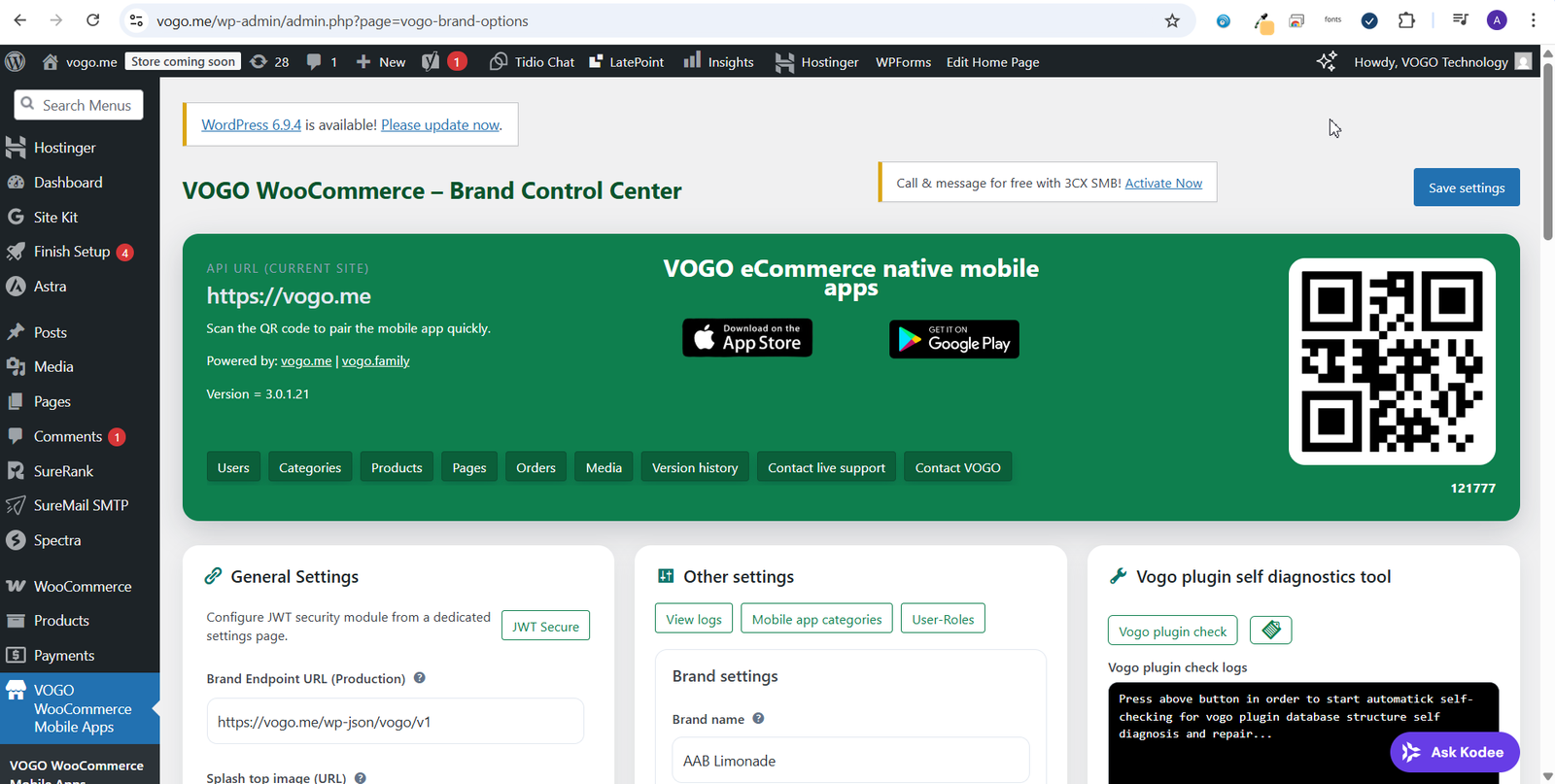Screen dimensions: 1555x784
Task: Open Mobile app categories button
Action: click(x=816, y=619)
